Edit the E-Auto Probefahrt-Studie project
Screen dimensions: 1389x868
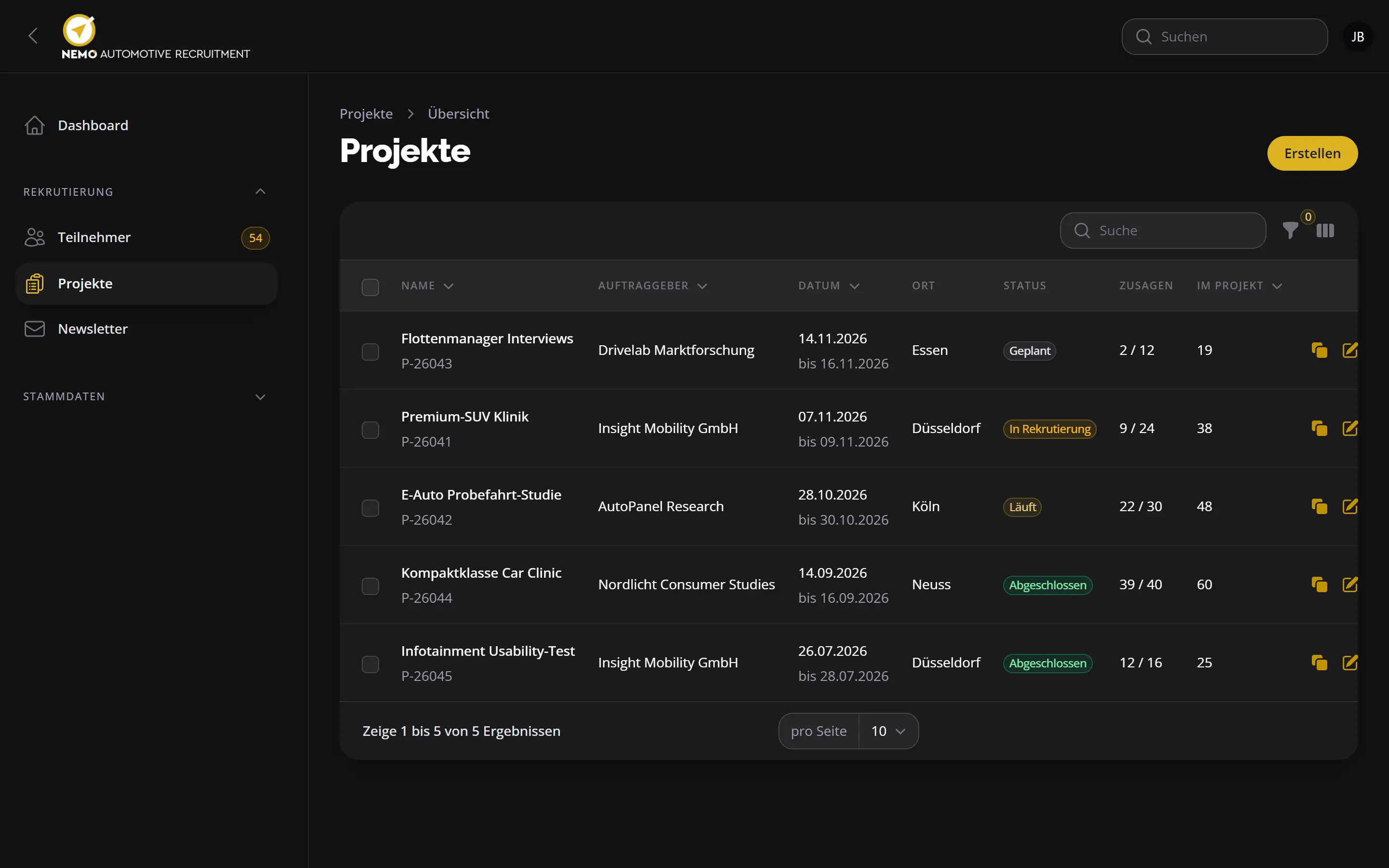pos(1350,506)
